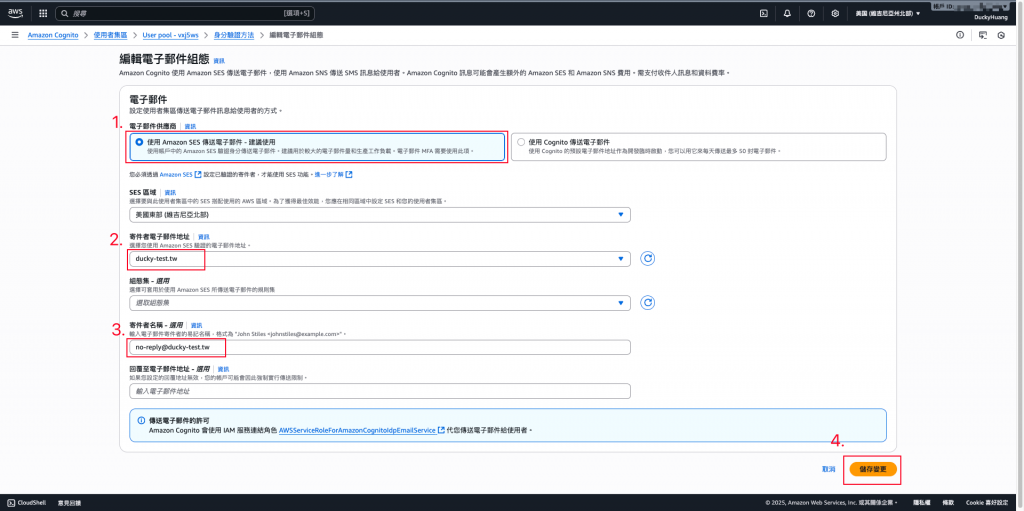Click 資訊 link beside 寄件者名稱
Viewport: 1024px width, 511px height.
196,325
